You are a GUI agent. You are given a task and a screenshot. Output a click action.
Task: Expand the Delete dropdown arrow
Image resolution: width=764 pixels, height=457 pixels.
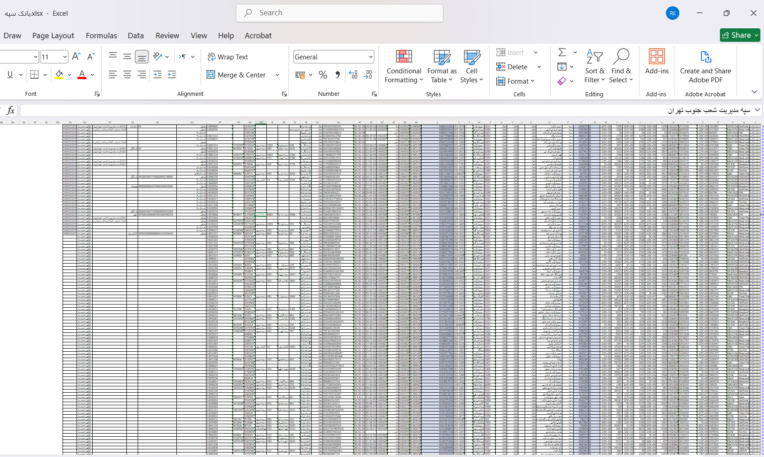[539, 67]
